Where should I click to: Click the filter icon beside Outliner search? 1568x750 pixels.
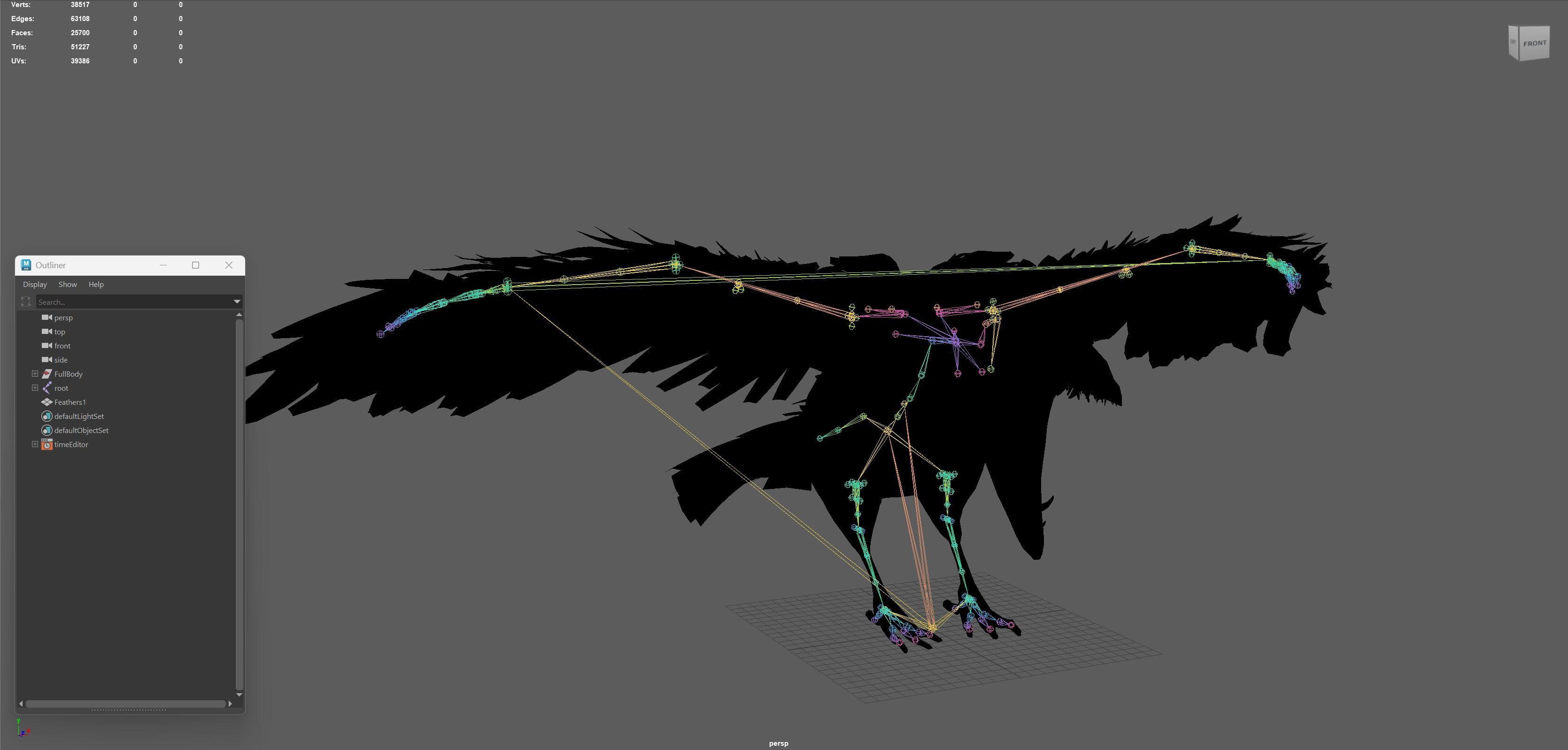pos(25,302)
